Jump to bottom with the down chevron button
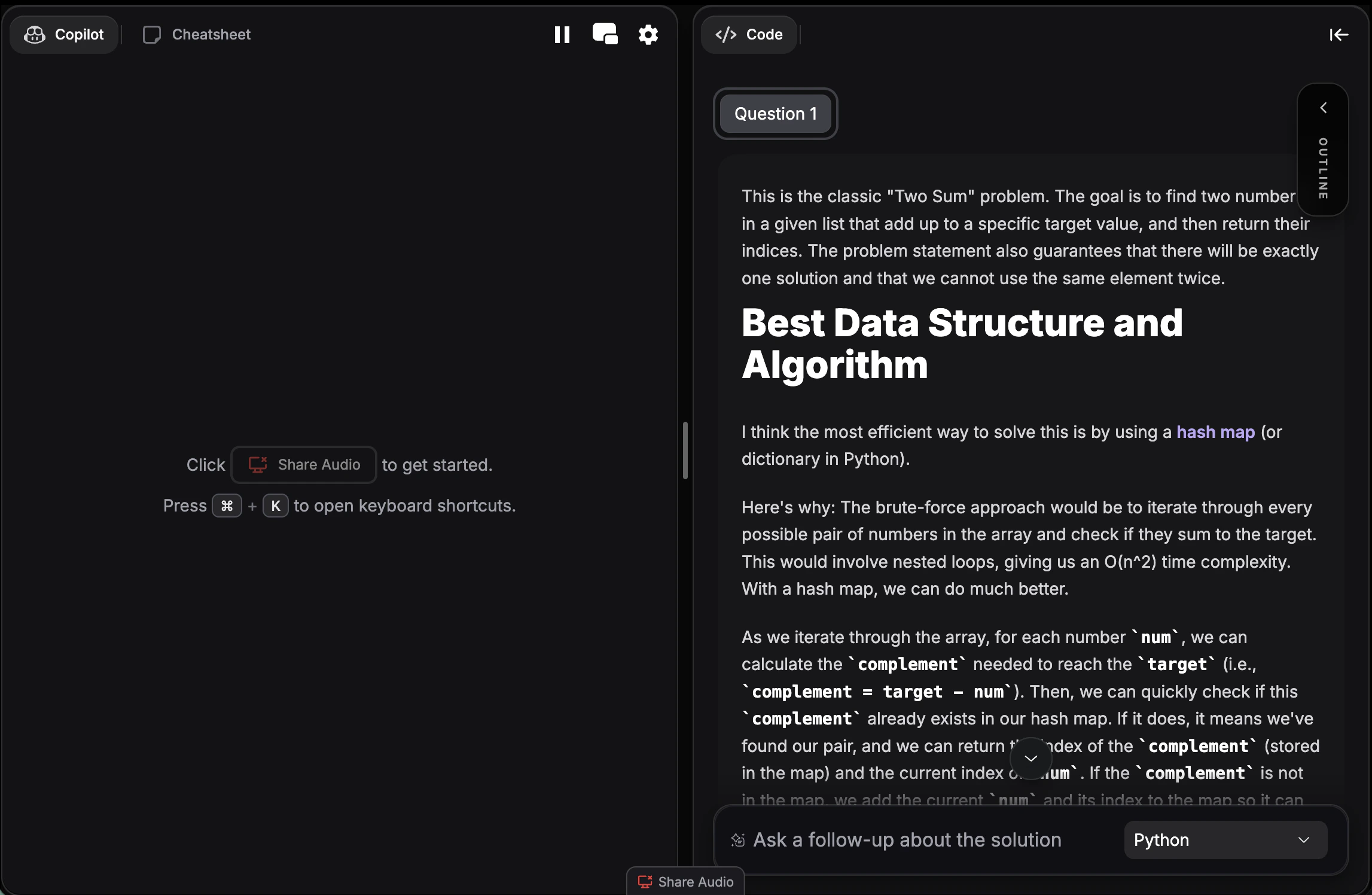1372x895 pixels. [1031, 759]
